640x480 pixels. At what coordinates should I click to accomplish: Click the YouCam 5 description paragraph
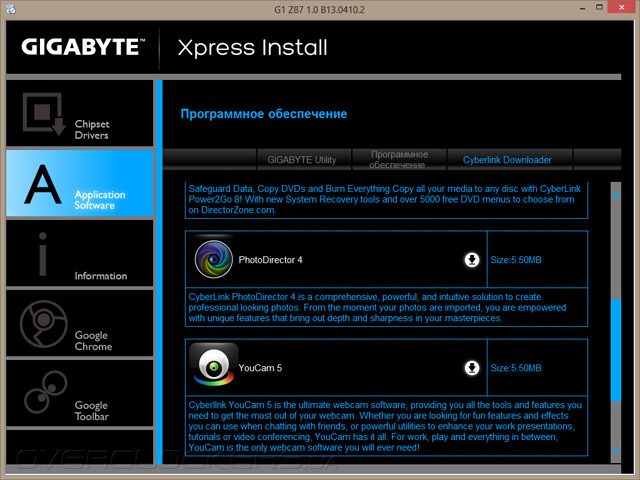click(386, 426)
